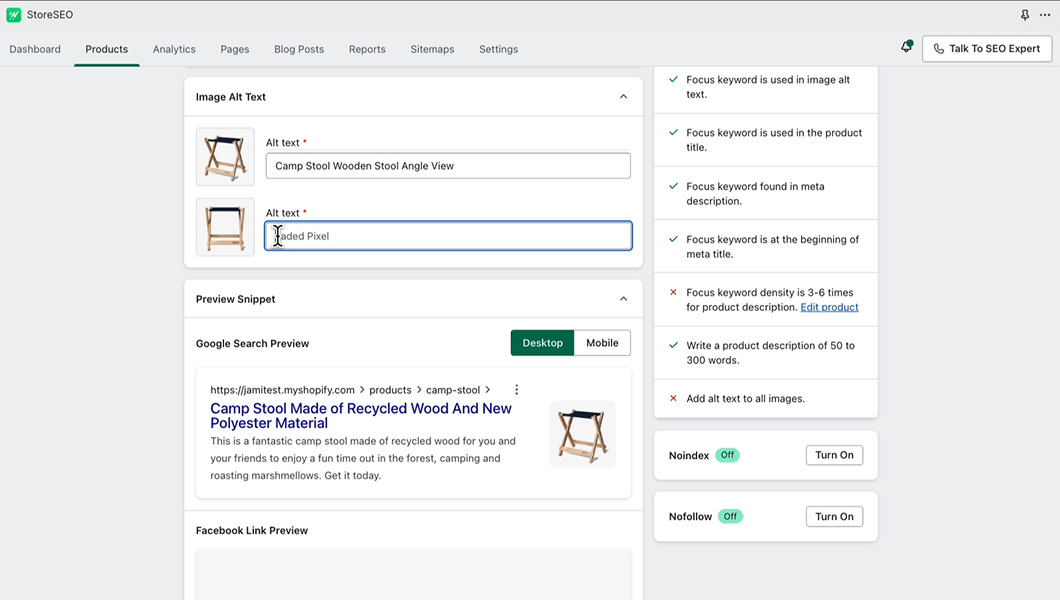
Task: Collapse the Preview Snippet section
Action: point(623,299)
